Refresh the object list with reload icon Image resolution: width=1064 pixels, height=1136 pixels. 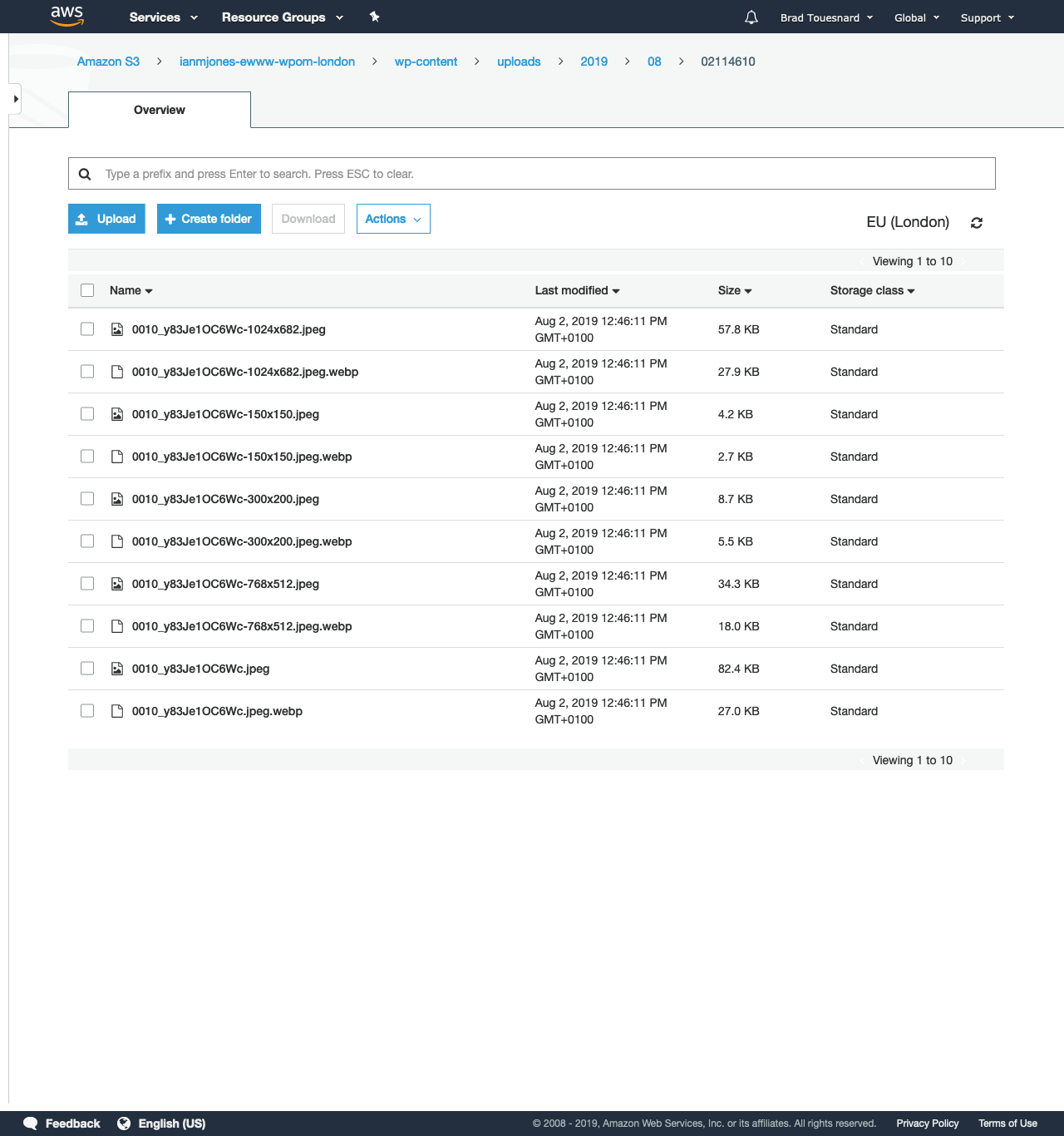coord(977,223)
